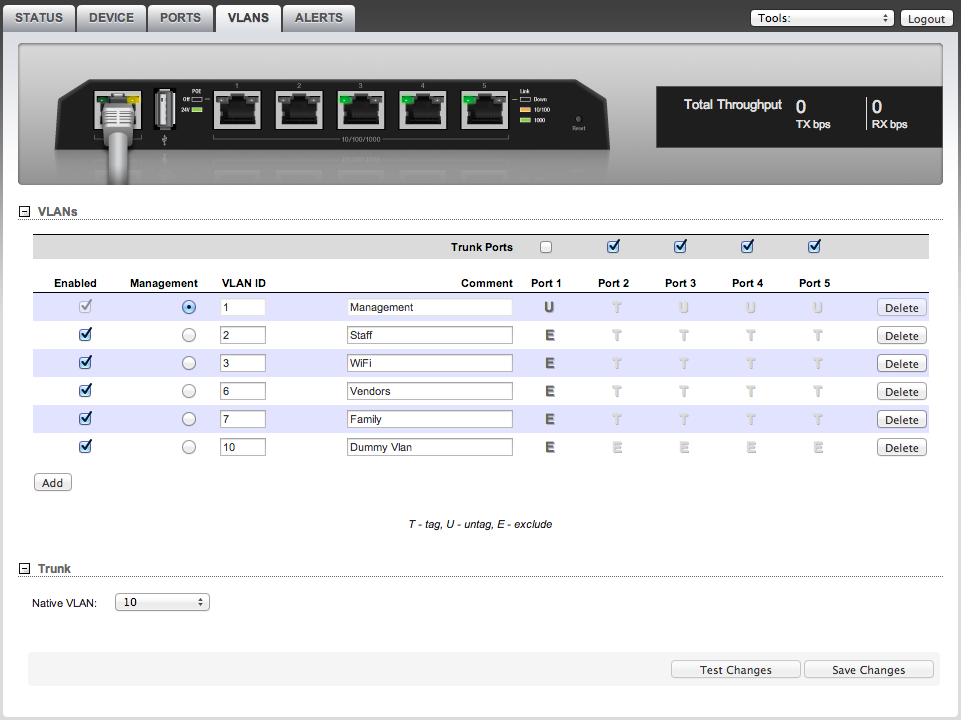Open the Tools dropdown menu
Viewport: 961px width, 720px height.
click(821, 18)
